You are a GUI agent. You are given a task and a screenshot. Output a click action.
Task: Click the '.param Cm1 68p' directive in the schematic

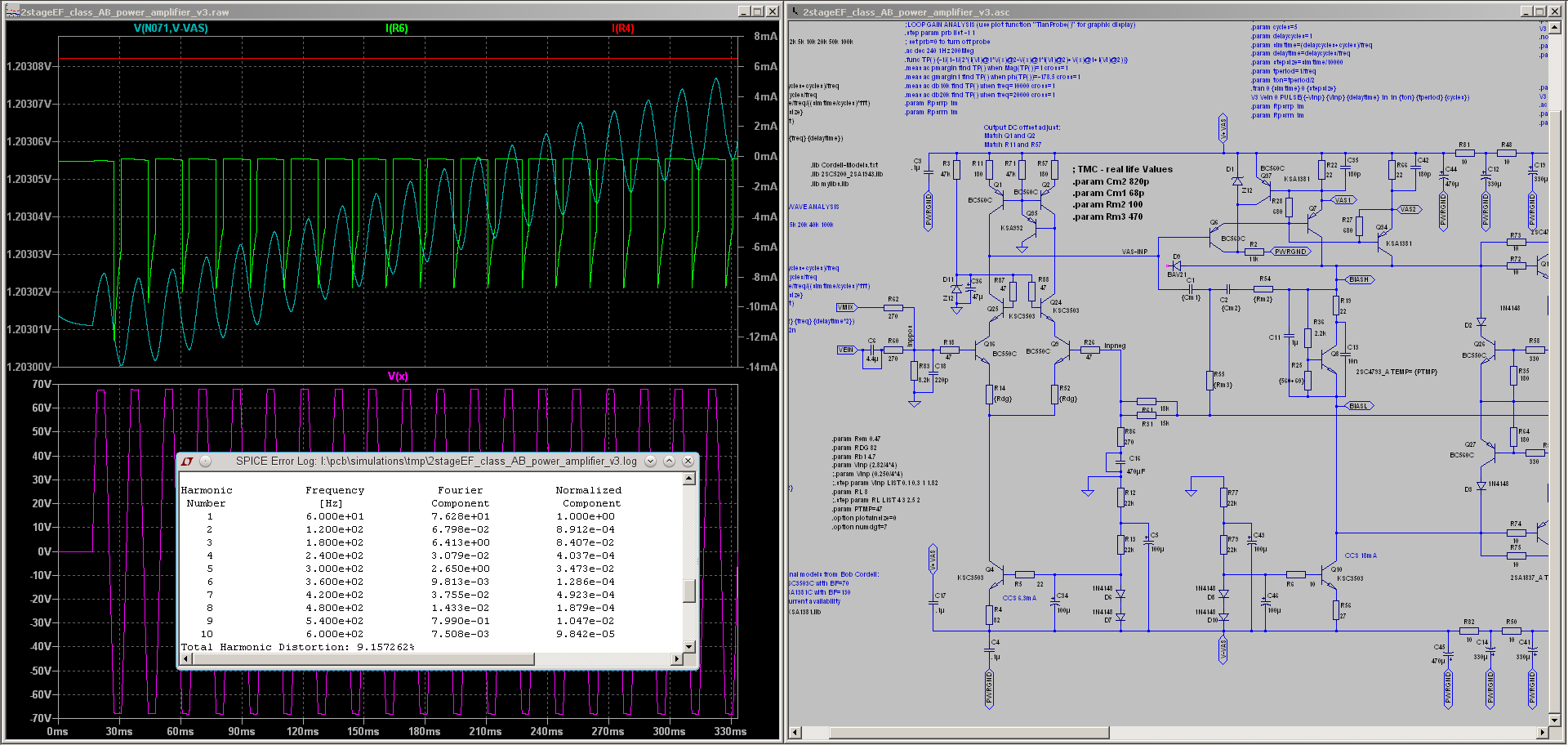(1108, 193)
